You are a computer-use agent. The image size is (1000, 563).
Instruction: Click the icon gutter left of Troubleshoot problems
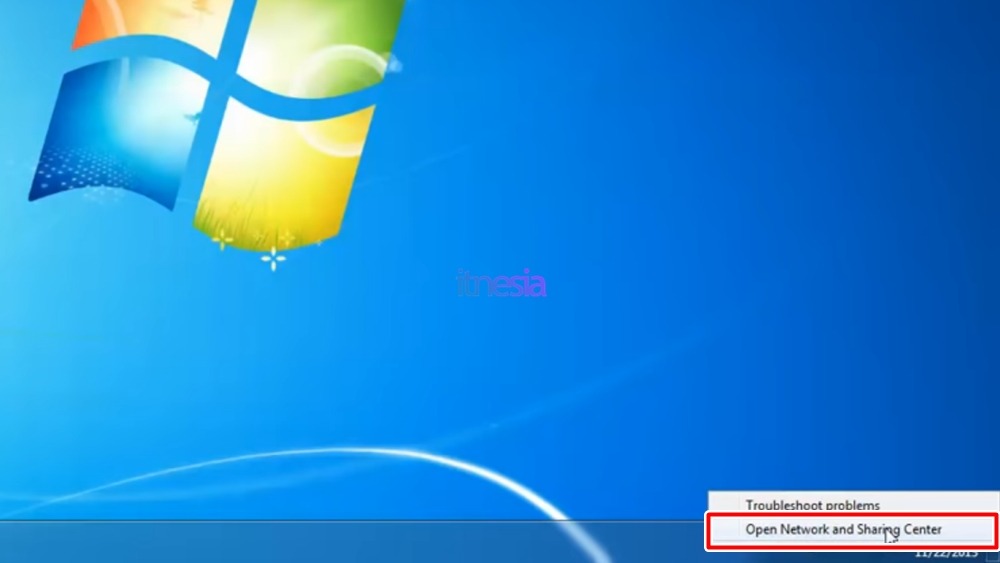tap(725, 505)
